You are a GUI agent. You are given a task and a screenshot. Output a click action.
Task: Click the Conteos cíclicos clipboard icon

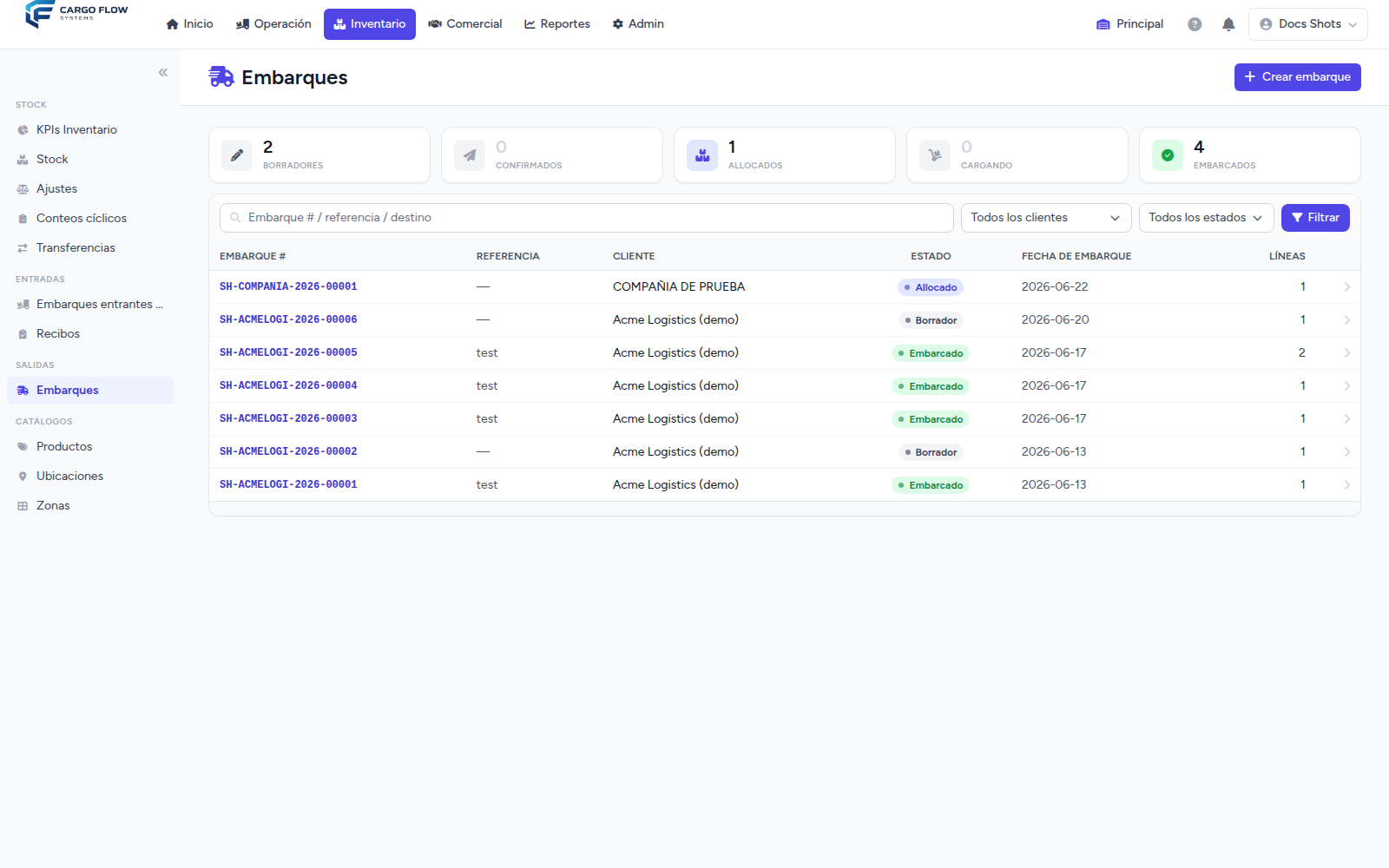tap(23, 219)
